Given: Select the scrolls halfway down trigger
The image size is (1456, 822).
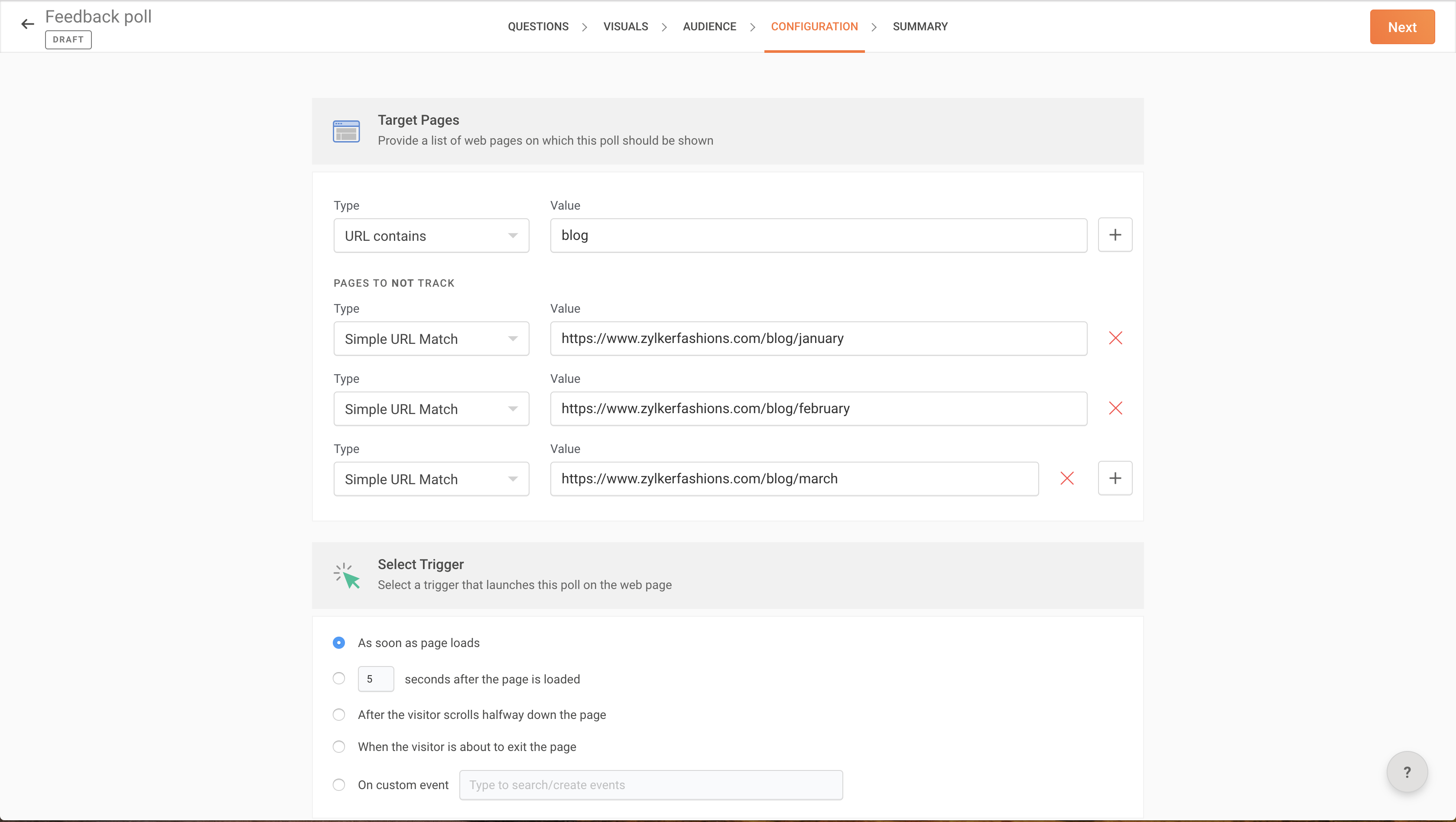Looking at the screenshot, I should click(x=338, y=715).
